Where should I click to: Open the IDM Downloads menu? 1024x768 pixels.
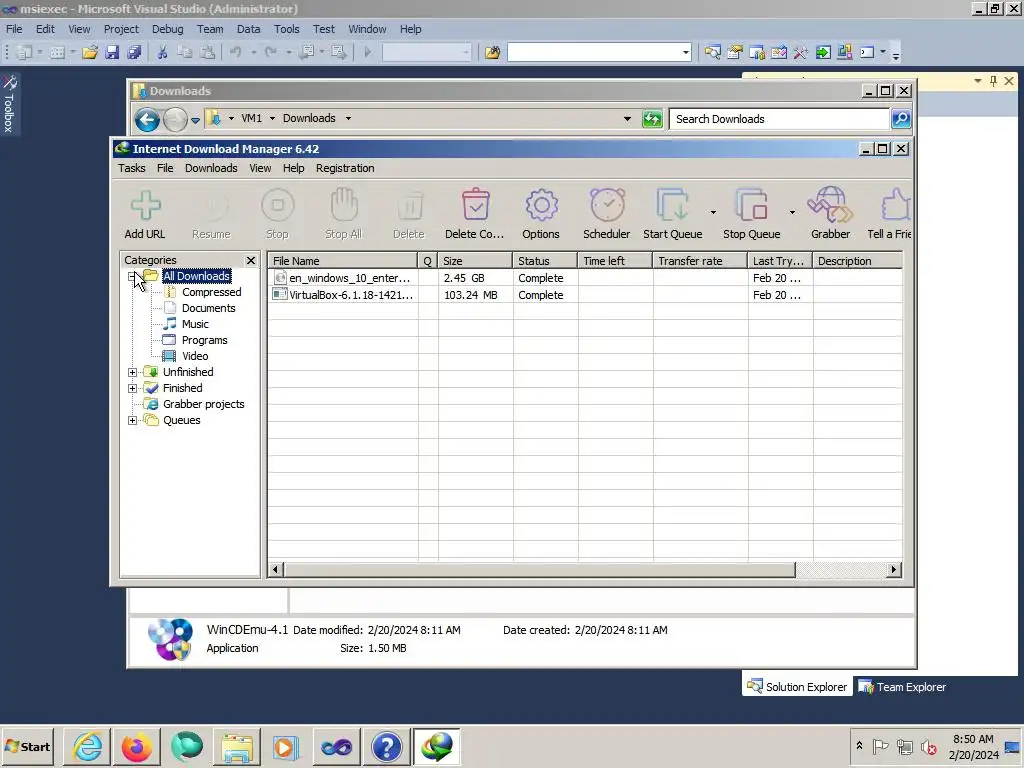[x=211, y=168]
